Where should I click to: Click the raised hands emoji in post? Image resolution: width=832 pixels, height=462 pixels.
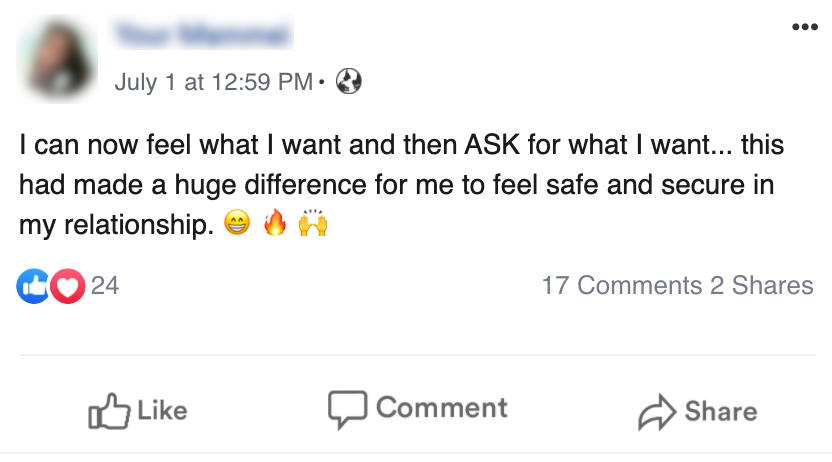point(312,225)
